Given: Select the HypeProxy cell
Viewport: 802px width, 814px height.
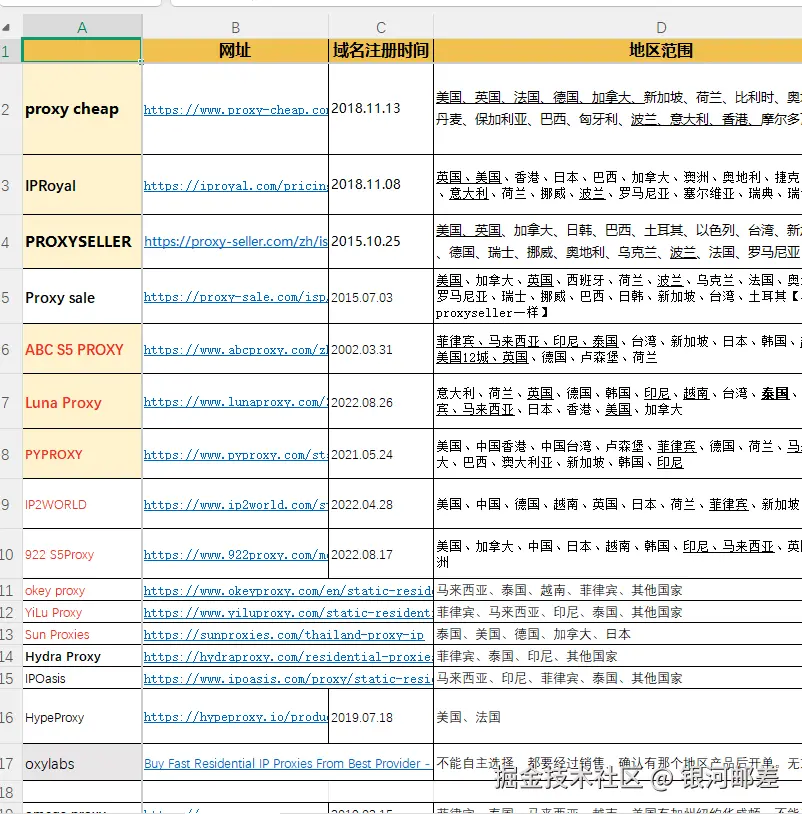Looking at the screenshot, I should coord(82,717).
